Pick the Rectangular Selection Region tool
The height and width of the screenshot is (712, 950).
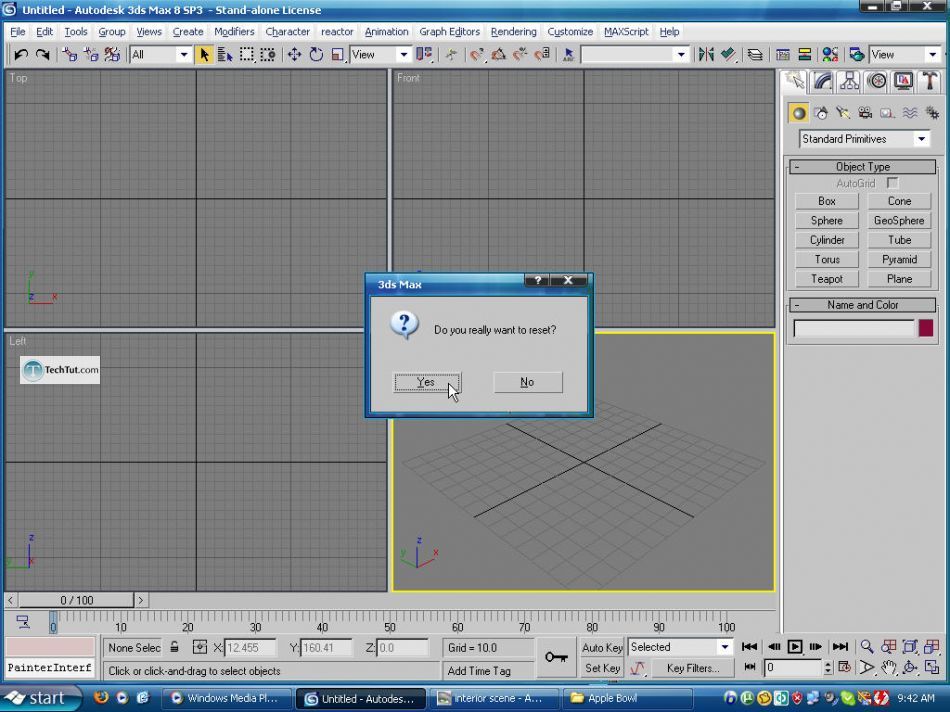(x=247, y=55)
